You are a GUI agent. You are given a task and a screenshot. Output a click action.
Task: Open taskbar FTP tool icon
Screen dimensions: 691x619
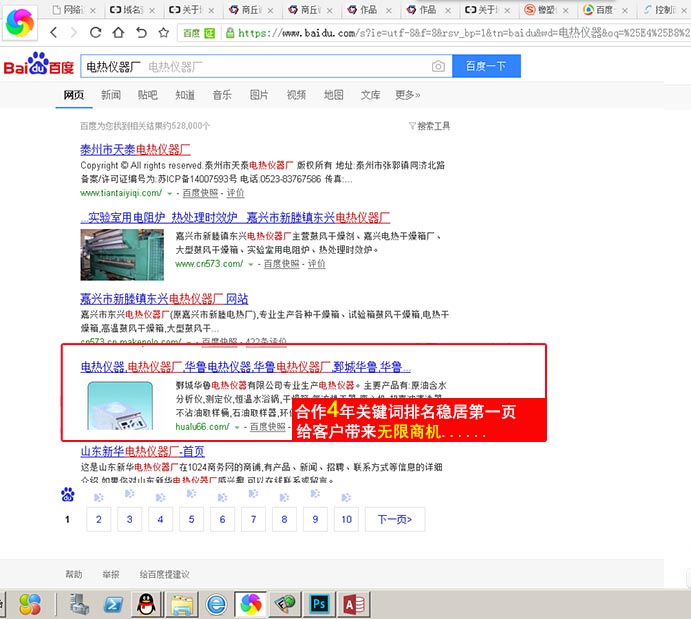pos(285,604)
